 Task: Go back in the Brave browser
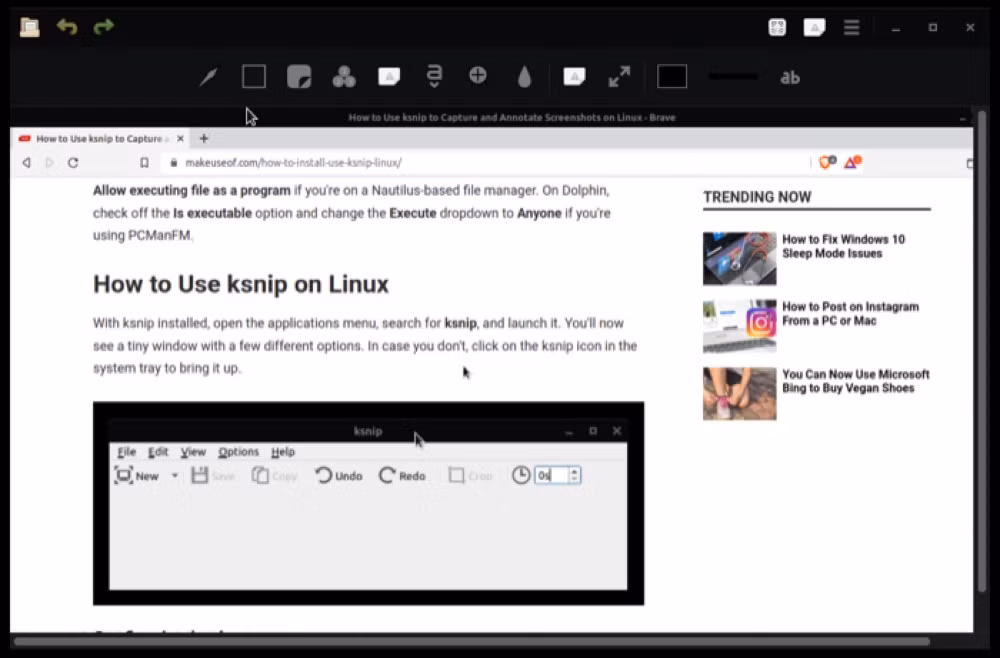tap(26, 163)
